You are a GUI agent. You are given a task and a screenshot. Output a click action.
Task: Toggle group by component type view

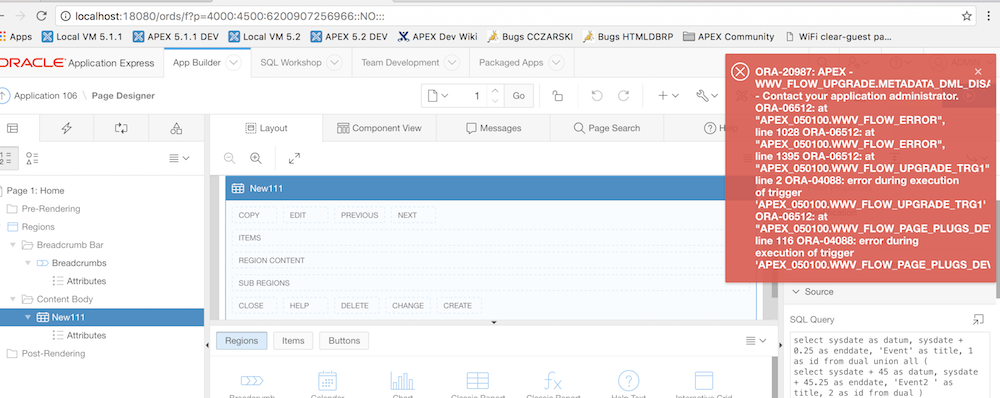coord(32,158)
